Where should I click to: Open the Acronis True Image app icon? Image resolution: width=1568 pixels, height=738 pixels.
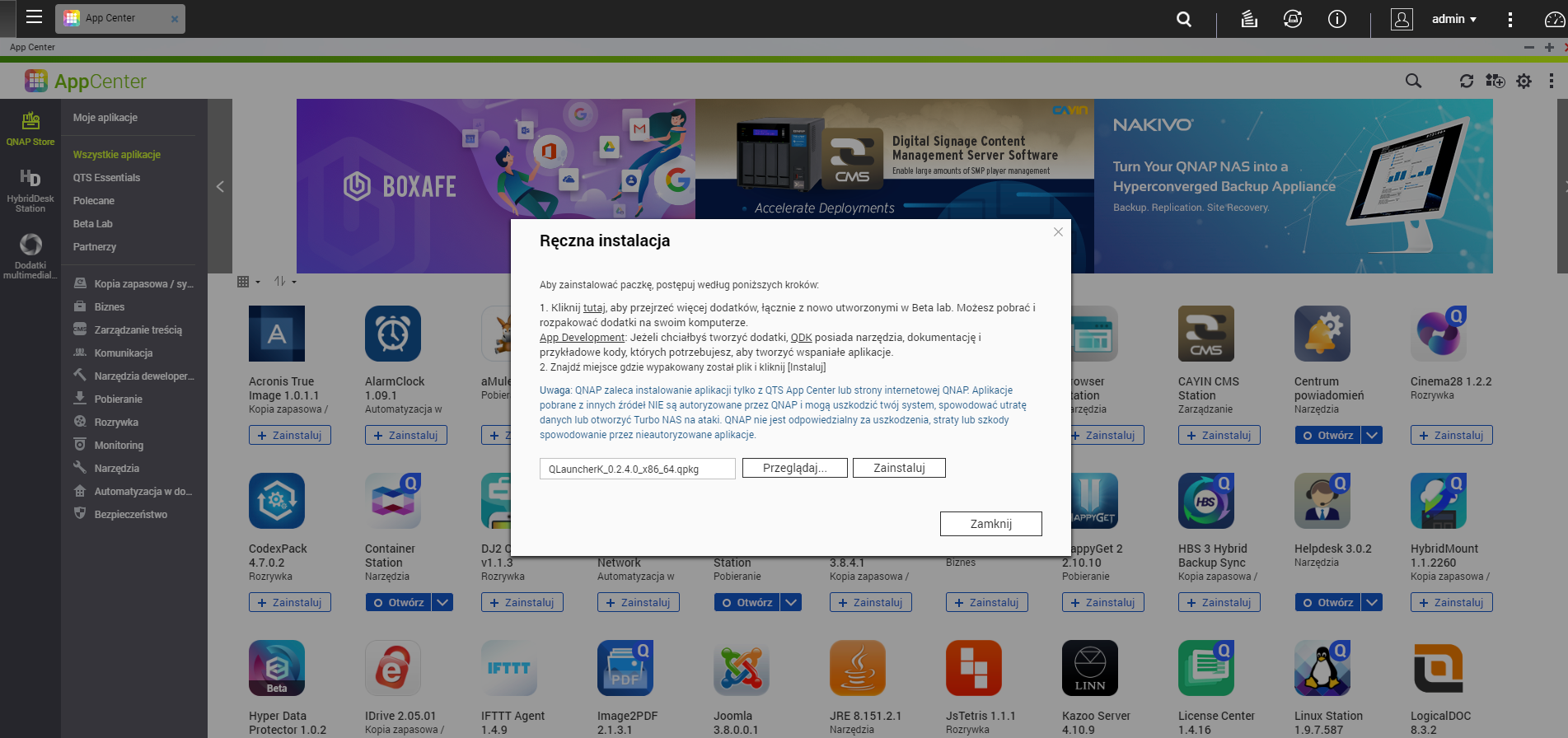click(277, 334)
